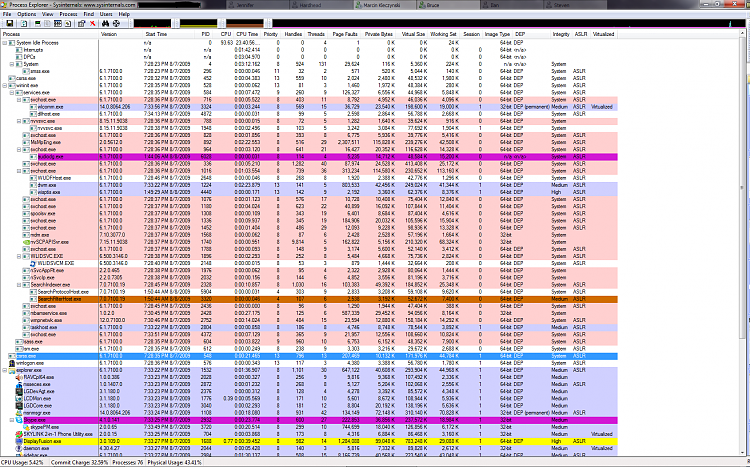Switch to the Bruce window tab
The width and height of the screenshot is (750, 467).
coord(448,5)
